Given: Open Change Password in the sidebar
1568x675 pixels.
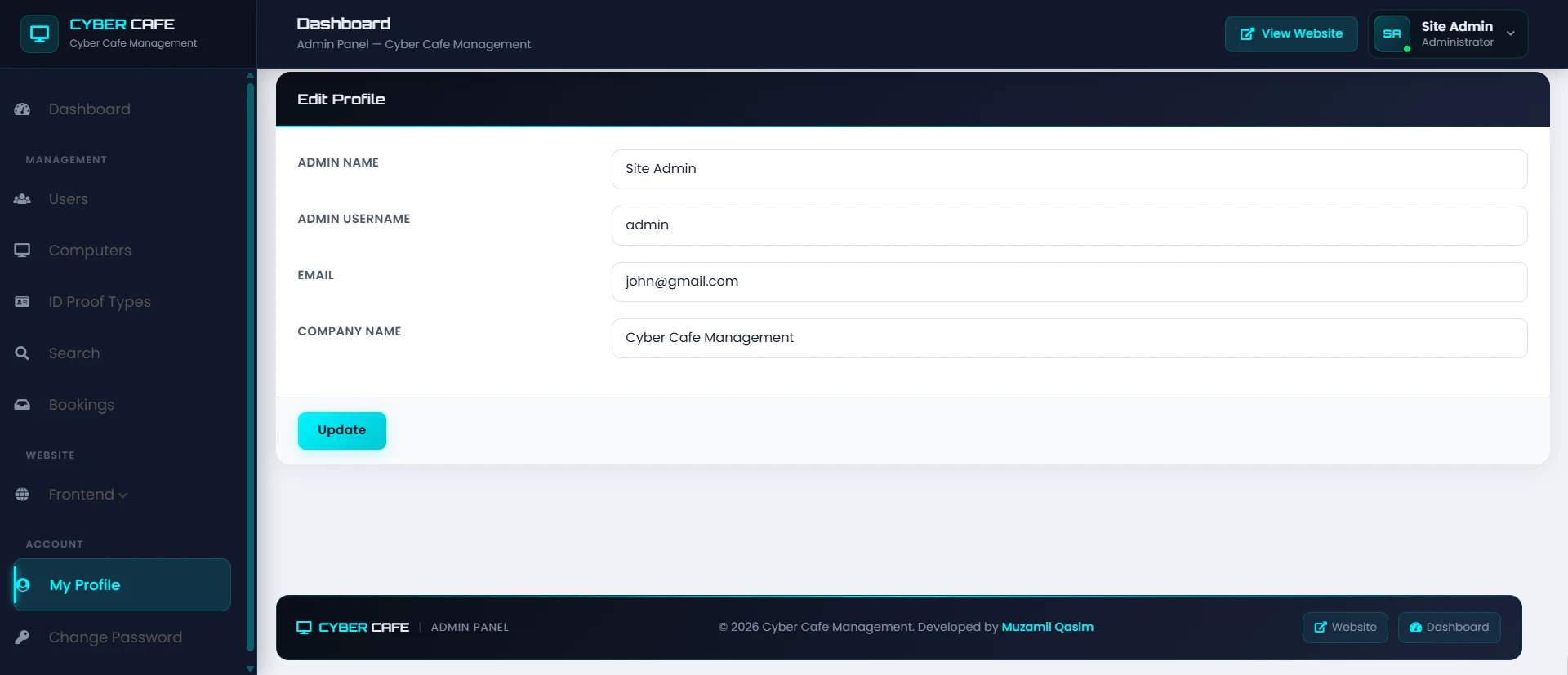Looking at the screenshot, I should pyautogui.click(x=122, y=637).
